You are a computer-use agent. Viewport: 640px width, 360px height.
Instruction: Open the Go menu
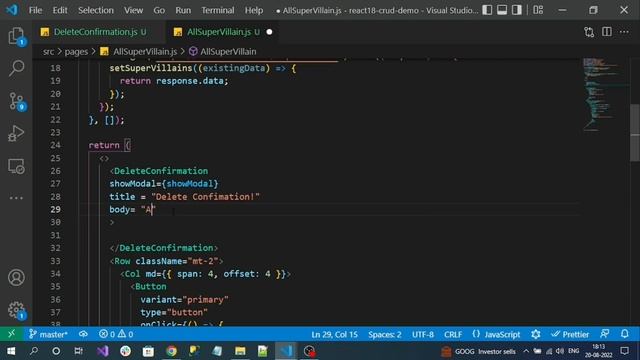(x=159, y=10)
